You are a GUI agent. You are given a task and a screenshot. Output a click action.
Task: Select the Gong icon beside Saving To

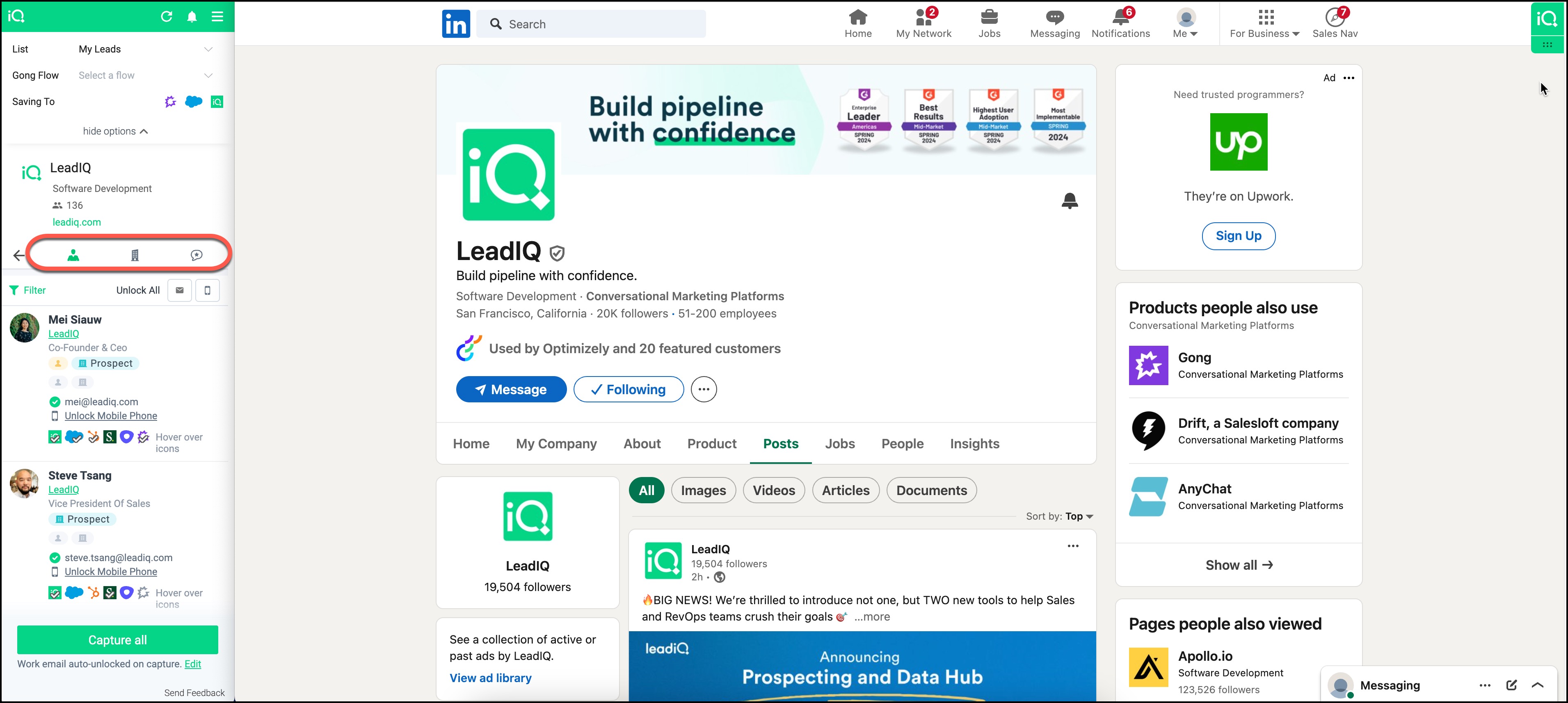click(x=170, y=102)
